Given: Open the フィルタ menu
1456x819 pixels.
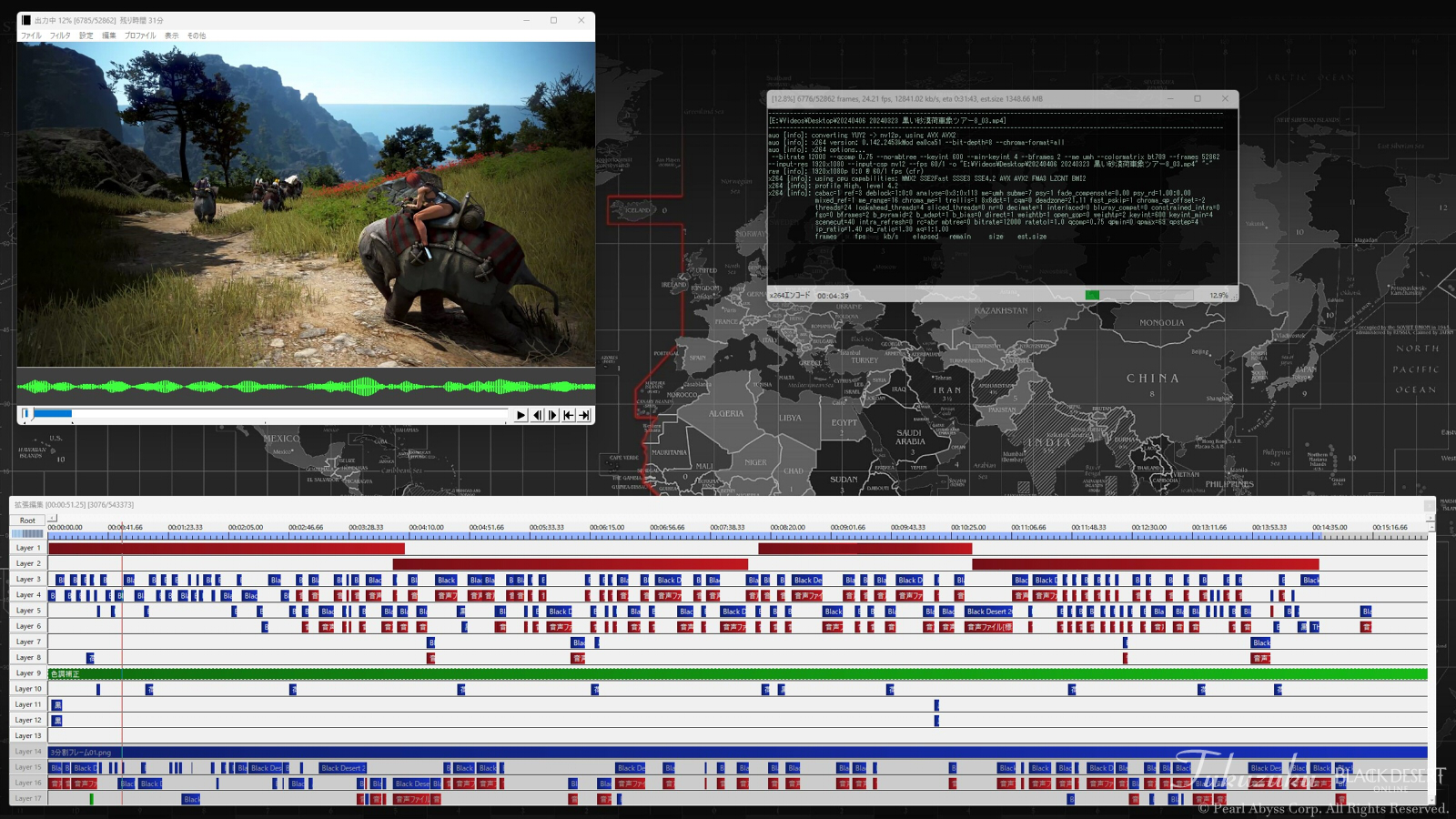Looking at the screenshot, I should 60,35.
